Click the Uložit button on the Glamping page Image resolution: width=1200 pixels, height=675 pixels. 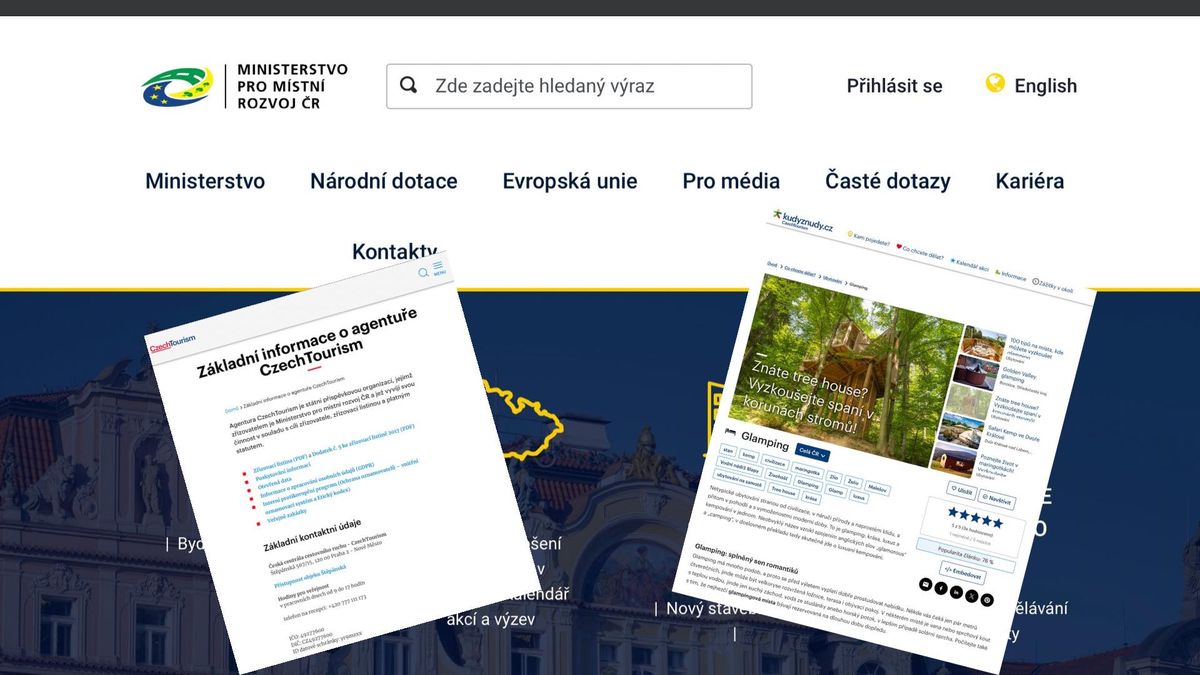pos(962,491)
